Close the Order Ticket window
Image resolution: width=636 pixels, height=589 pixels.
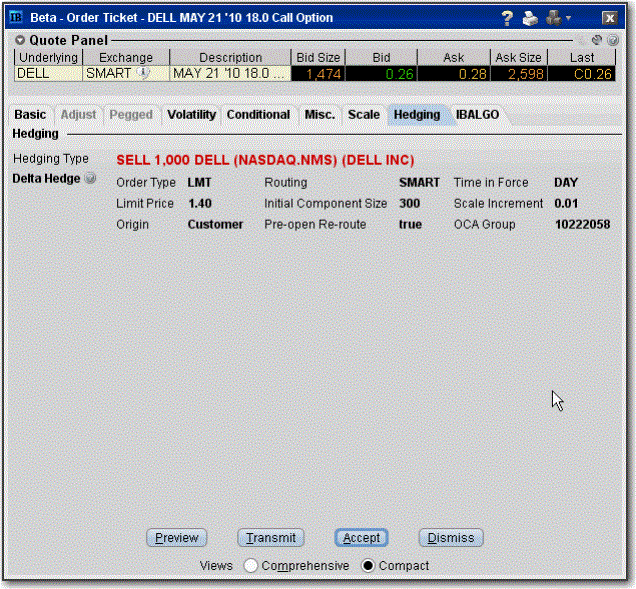tap(610, 18)
